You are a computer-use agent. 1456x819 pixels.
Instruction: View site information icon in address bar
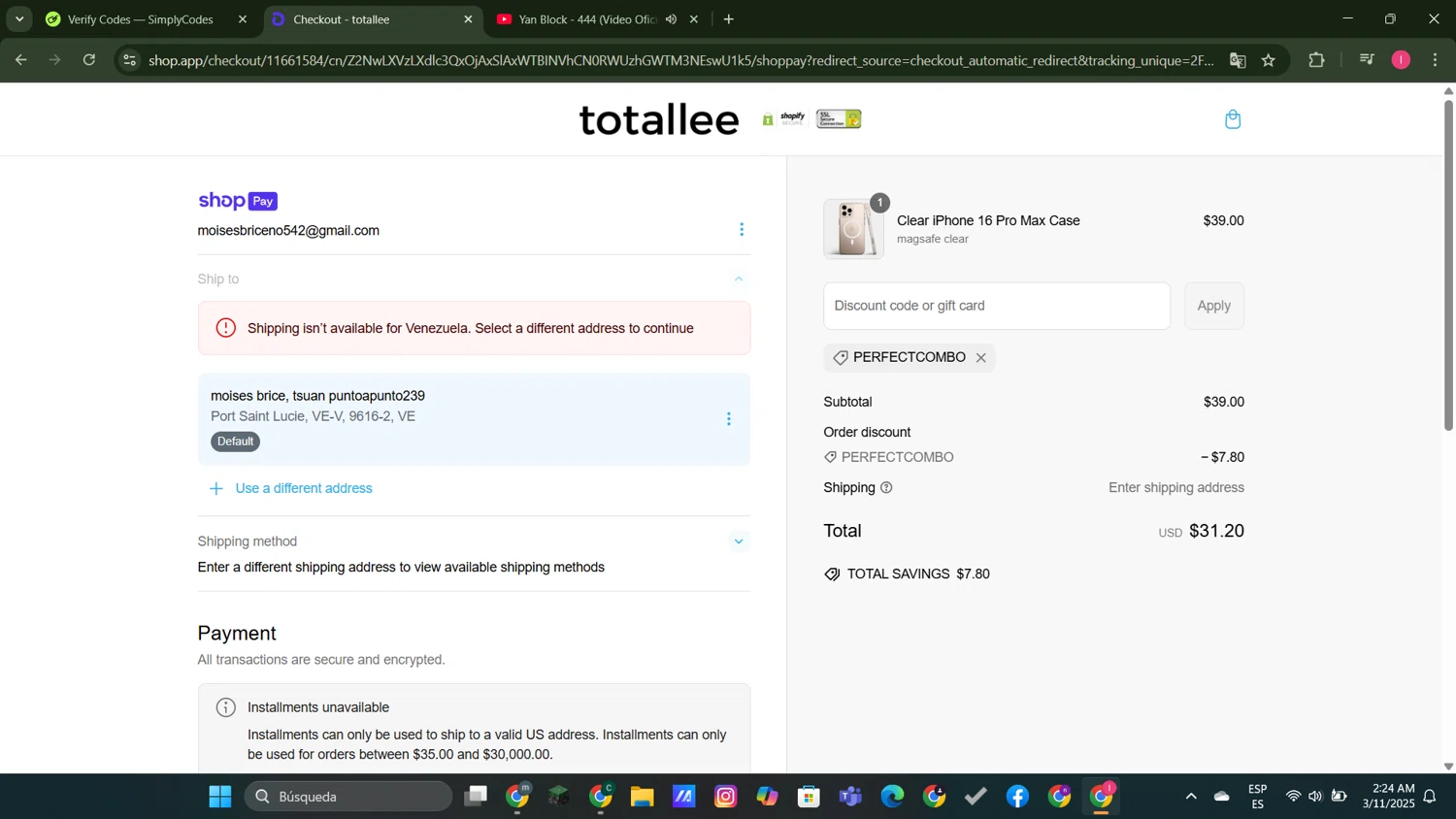point(130,60)
